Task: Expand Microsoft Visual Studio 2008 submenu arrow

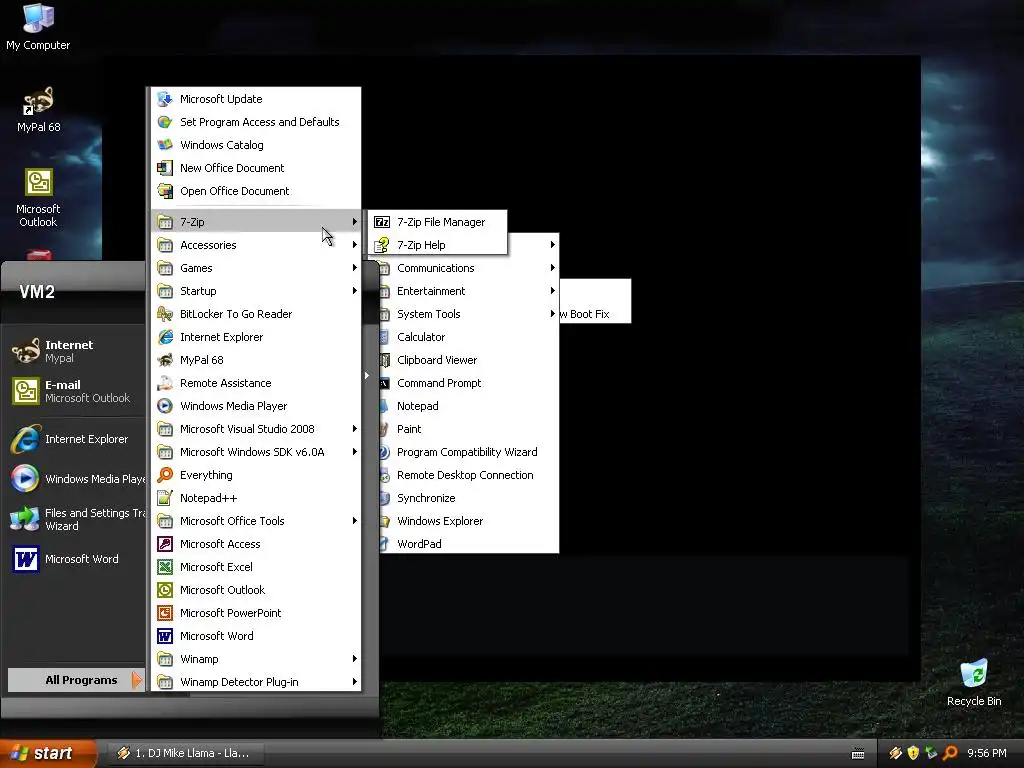Action: pyautogui.click(x=355, y=429)
